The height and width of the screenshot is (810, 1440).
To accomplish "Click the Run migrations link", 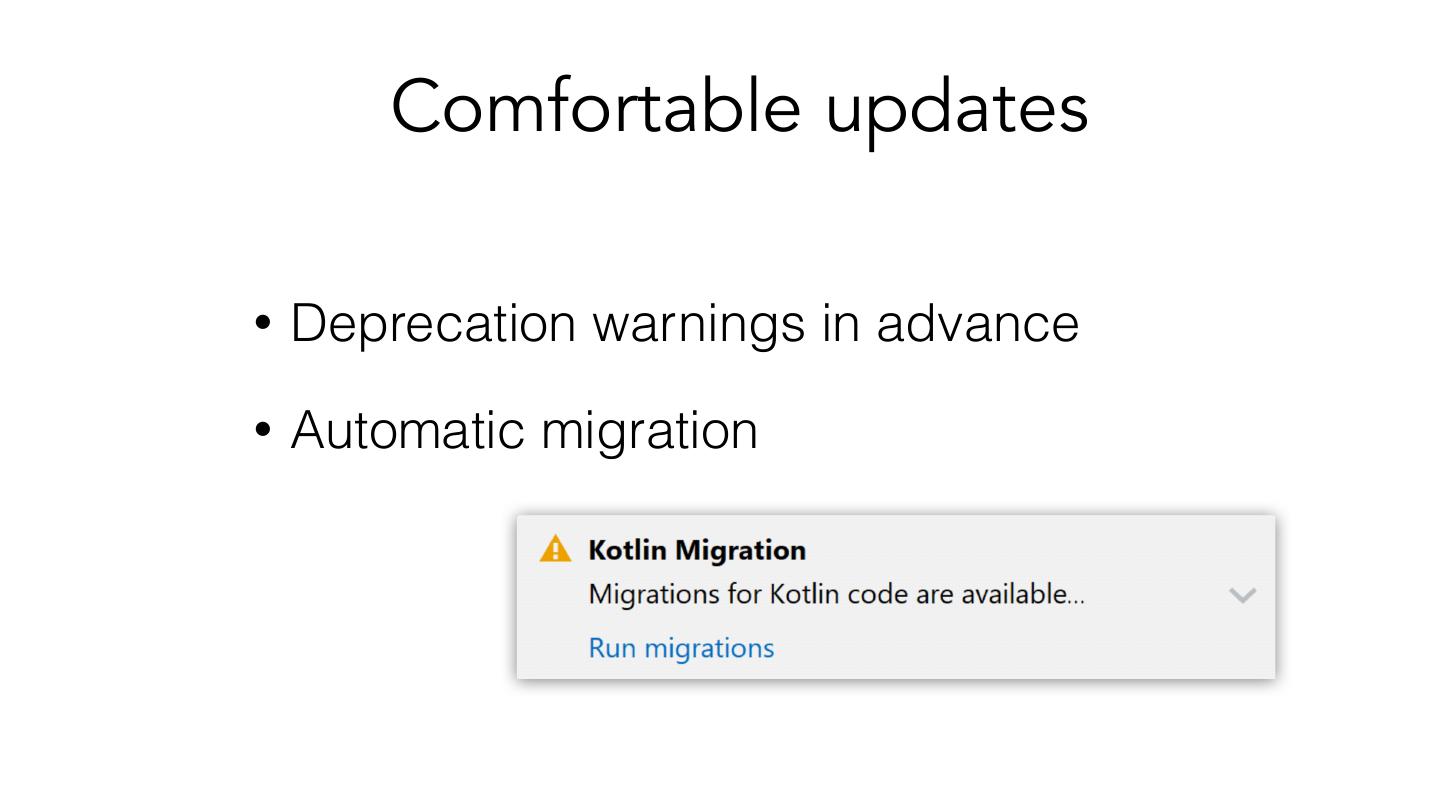I will coord(681,648).
